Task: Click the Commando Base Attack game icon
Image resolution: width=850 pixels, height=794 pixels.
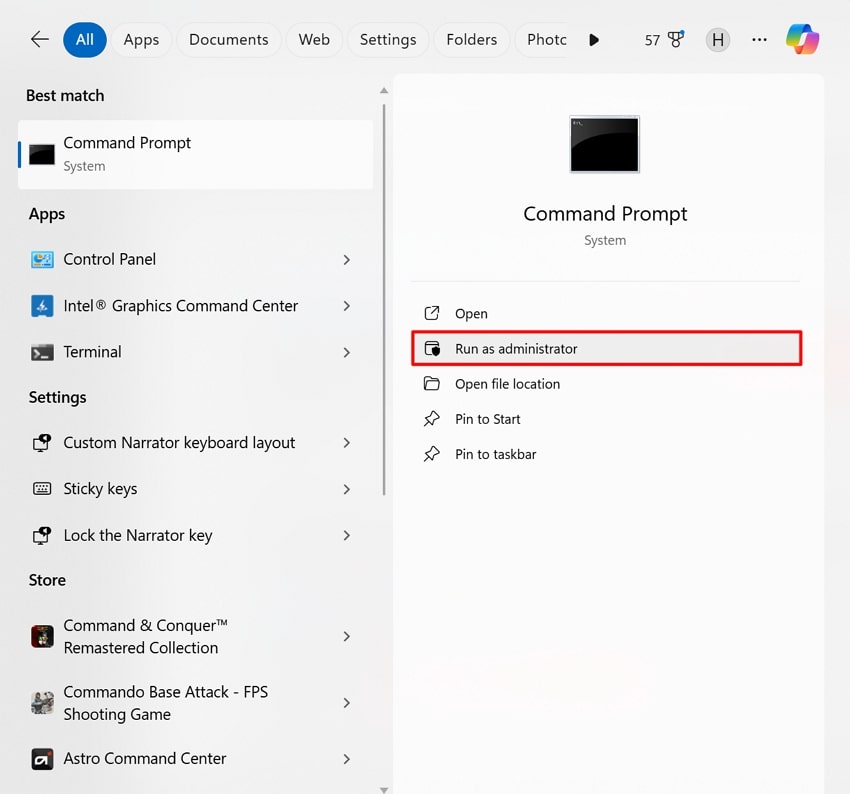Action: (42, 703)
